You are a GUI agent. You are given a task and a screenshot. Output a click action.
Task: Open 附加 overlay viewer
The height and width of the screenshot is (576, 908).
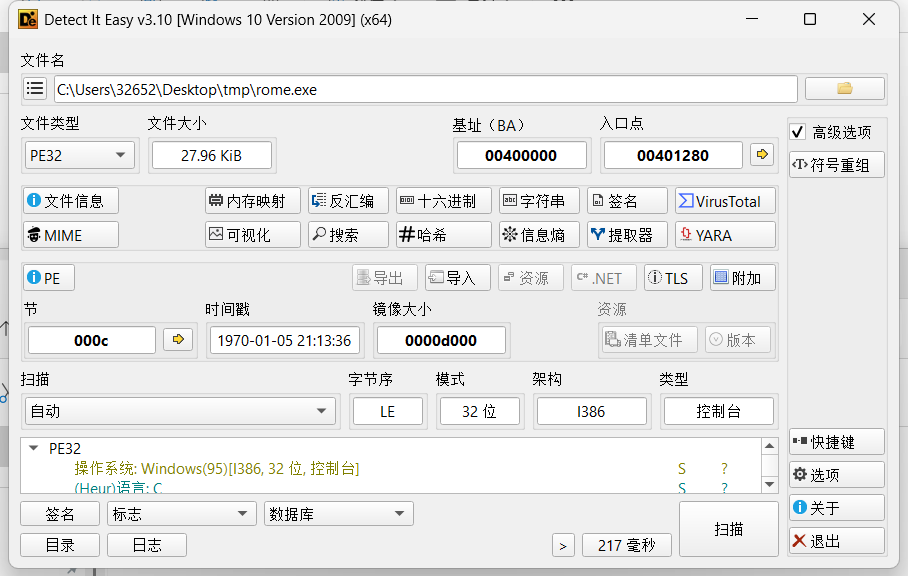[x=742, y=278]
